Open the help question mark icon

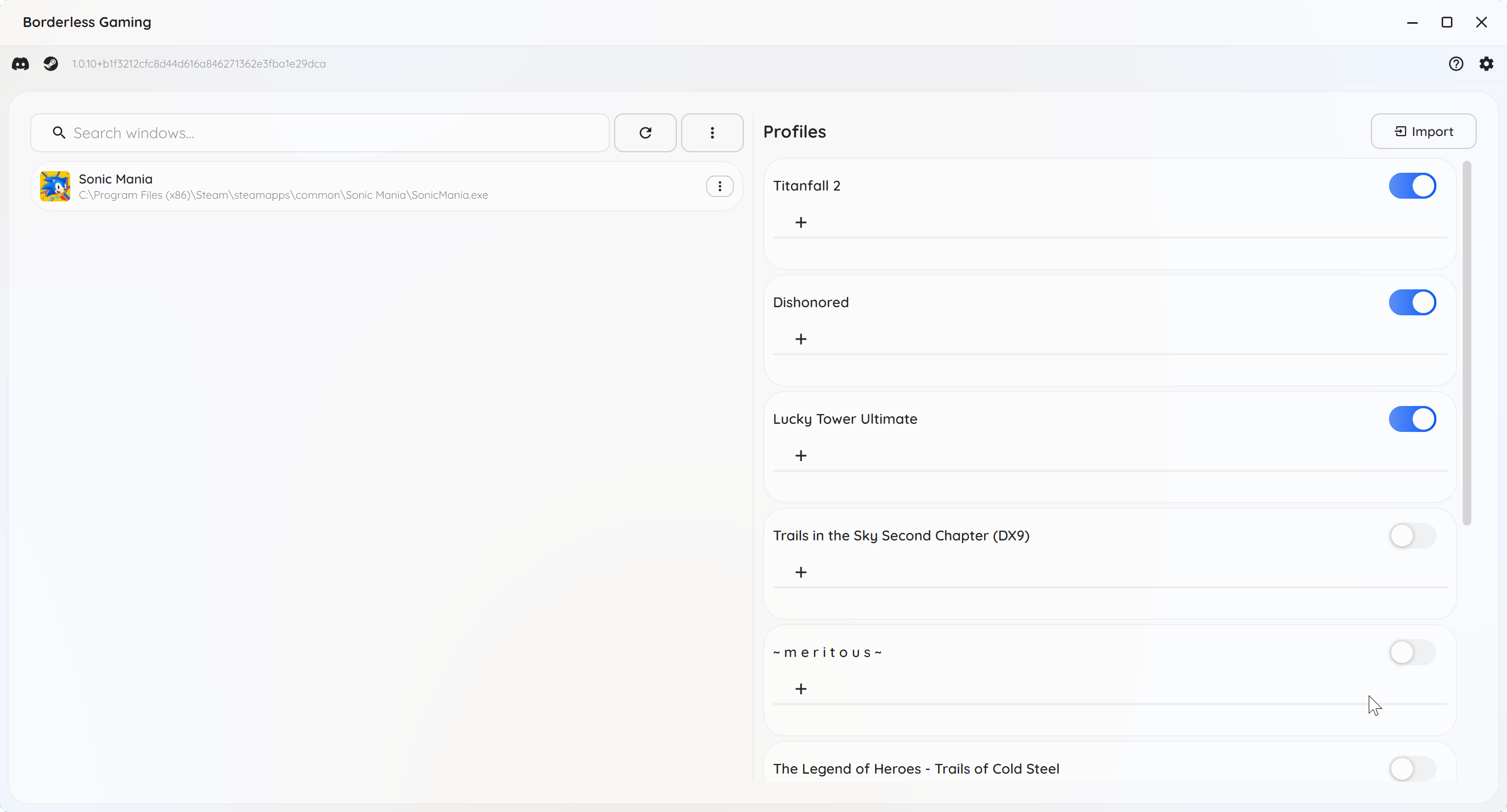coord(1456,64)
